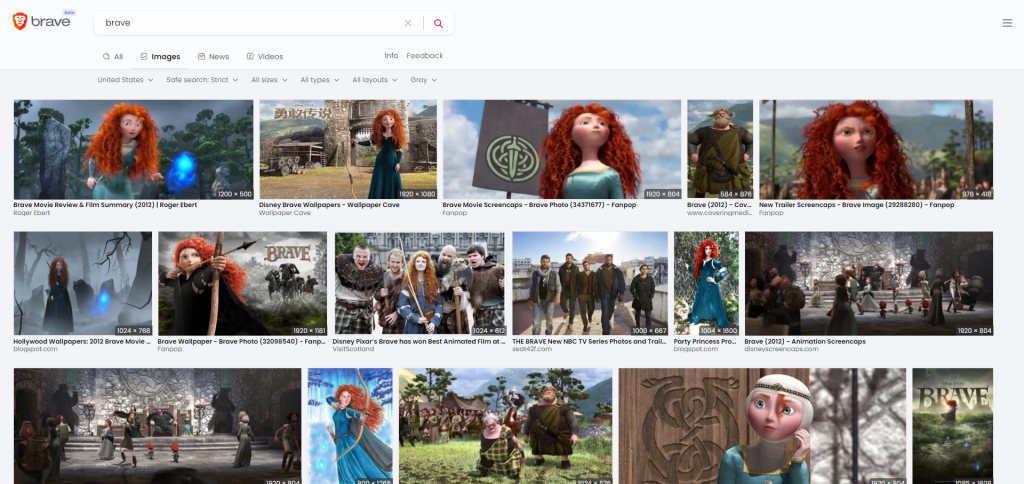Viewport: 1024px width, 484px height.
Task: Open the Roger Ebert Brave movie review thumbnail
Action: click(133, 149)
